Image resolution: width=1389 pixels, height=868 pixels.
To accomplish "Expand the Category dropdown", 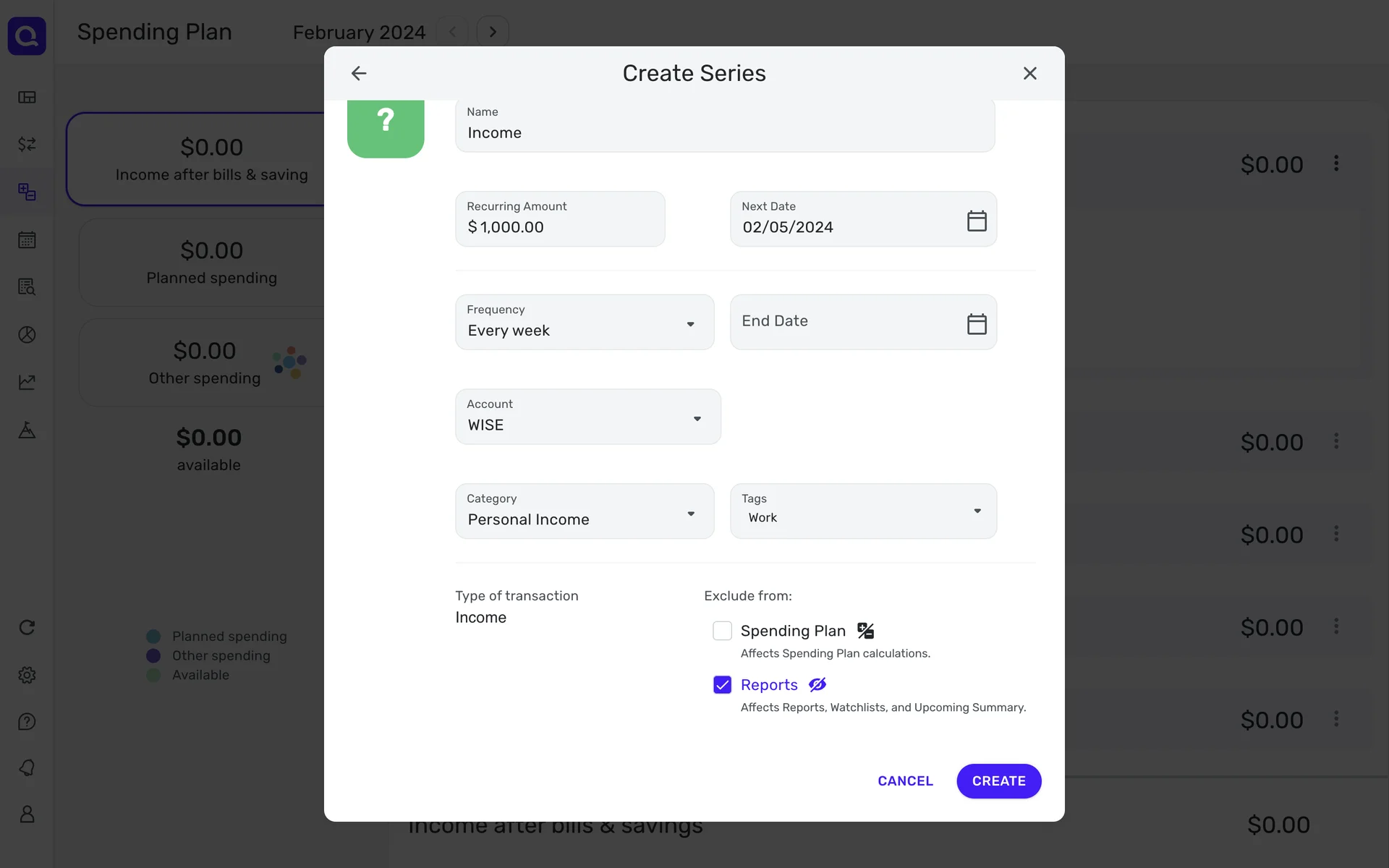I will coord(585,512).
